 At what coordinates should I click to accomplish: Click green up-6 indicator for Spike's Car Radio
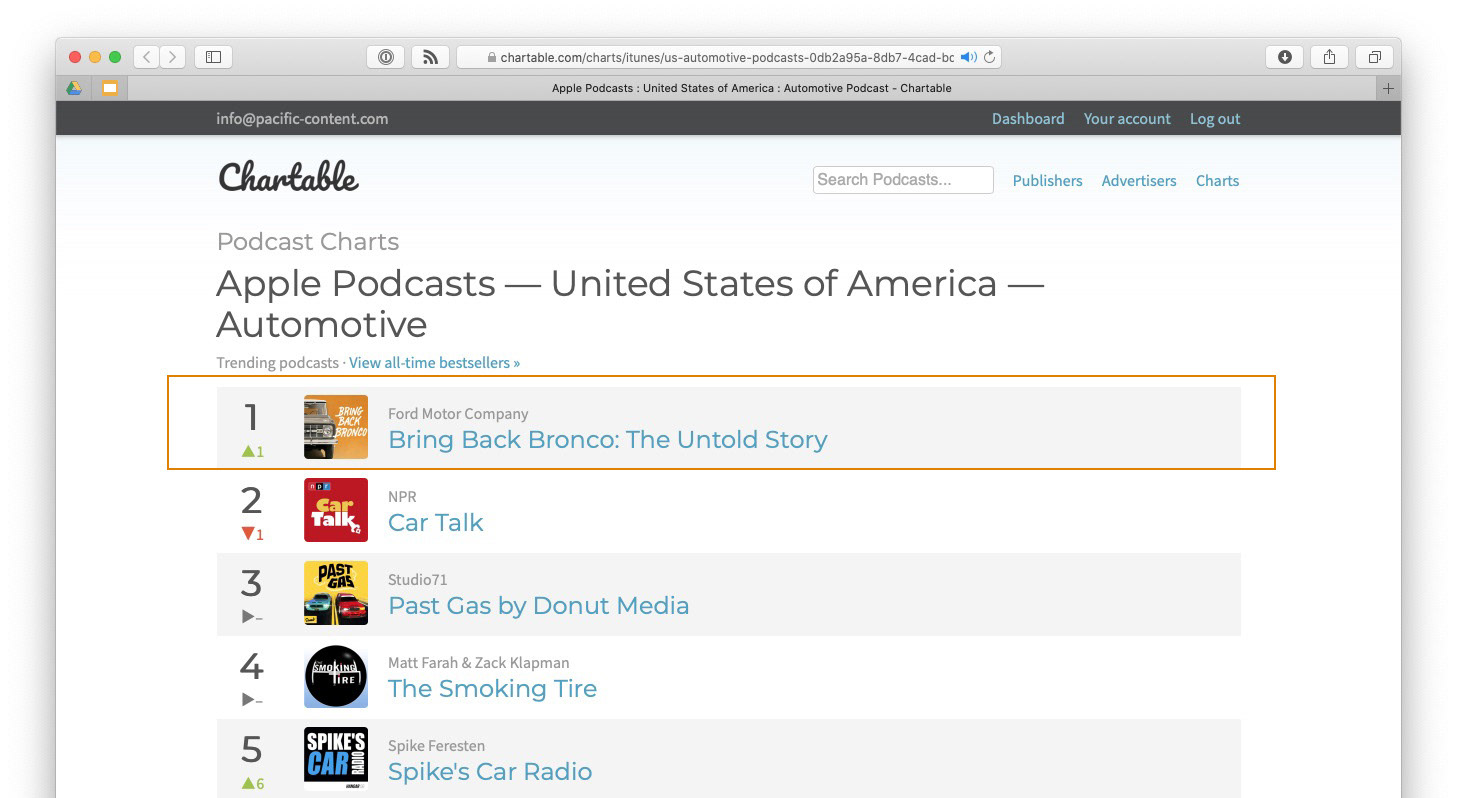point(252,783)
